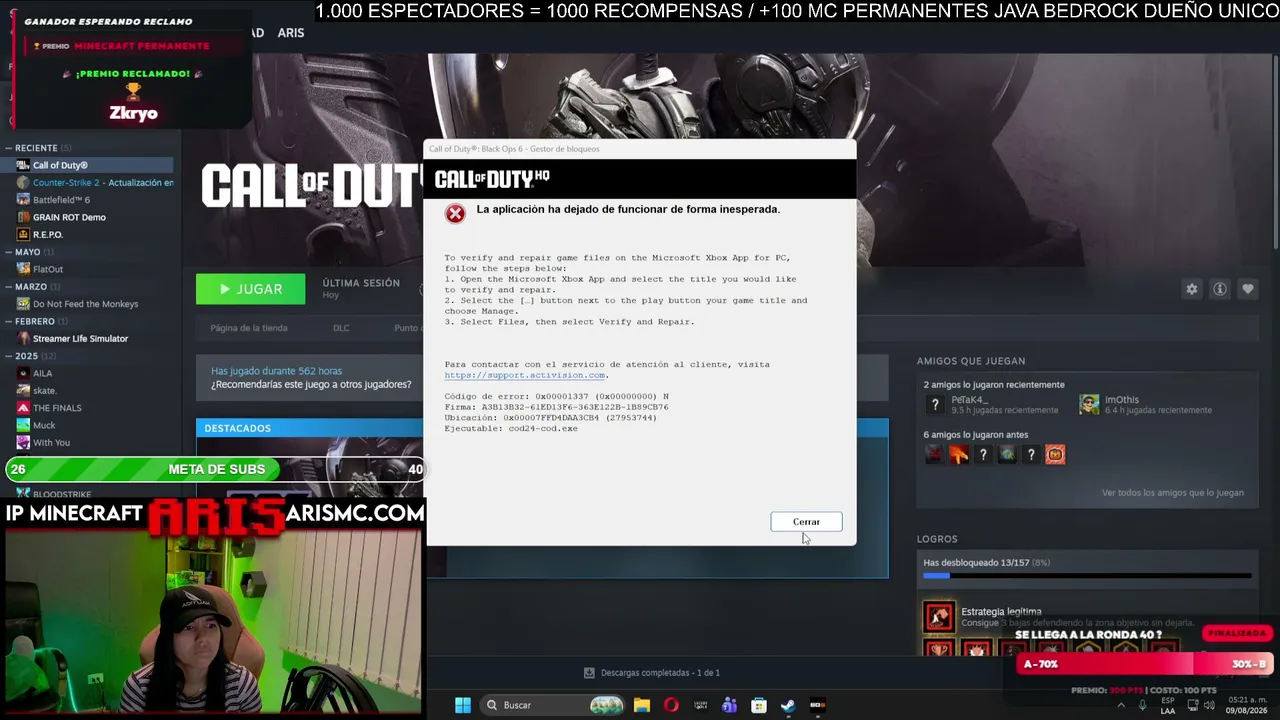Open Steam from taskbar
Screen dimensions: 1280x720
point(788,705)
